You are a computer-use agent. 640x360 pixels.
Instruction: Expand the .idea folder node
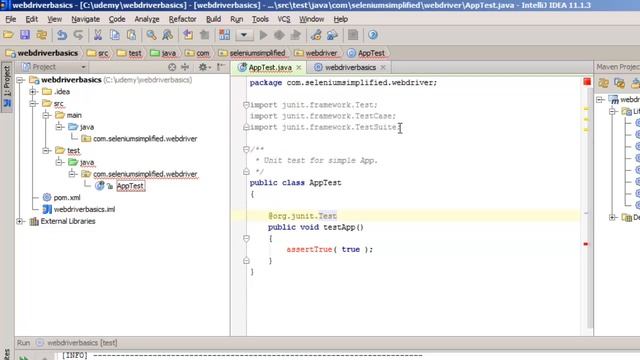tap(33, 92)
